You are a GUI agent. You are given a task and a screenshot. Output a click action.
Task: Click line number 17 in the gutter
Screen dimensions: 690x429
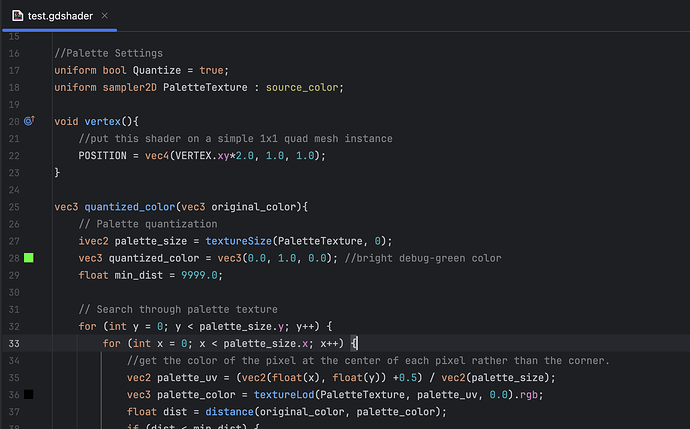(x=13, y=70)
